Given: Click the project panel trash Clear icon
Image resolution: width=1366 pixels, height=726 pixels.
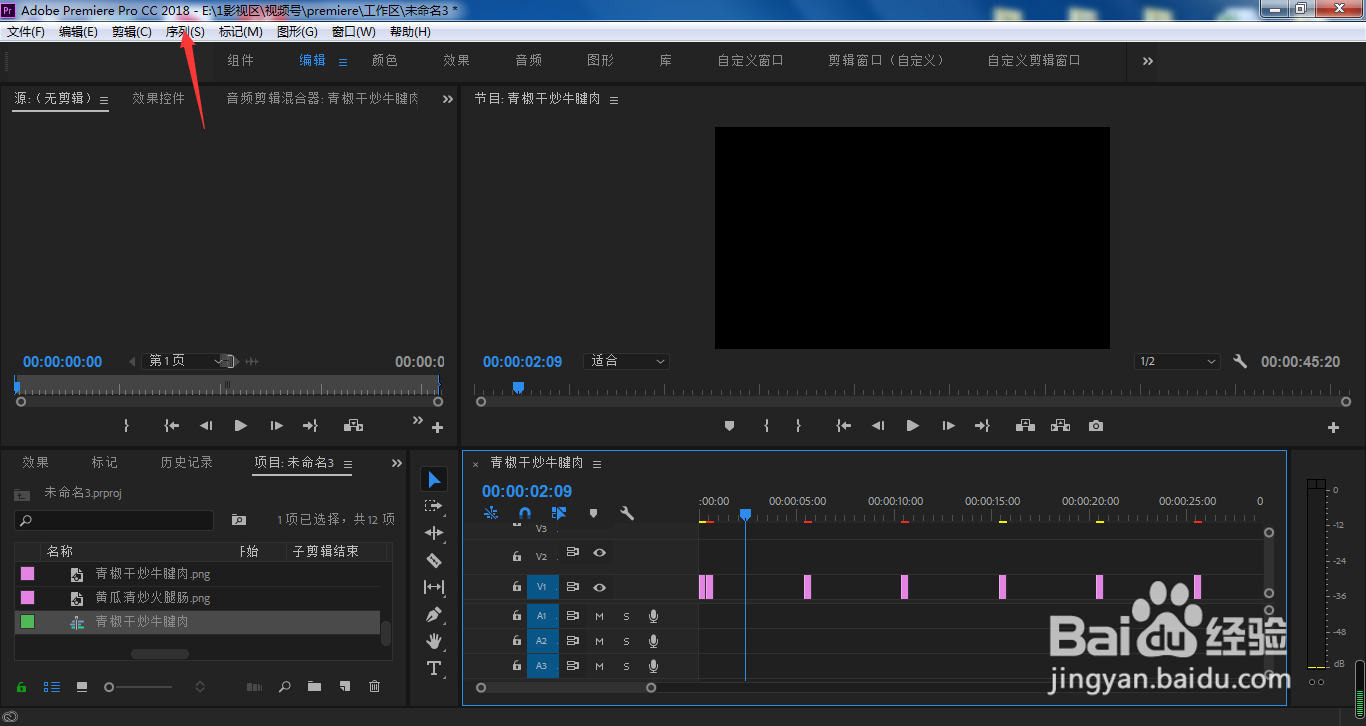Looking at the screenshot, I should point(375,687).
